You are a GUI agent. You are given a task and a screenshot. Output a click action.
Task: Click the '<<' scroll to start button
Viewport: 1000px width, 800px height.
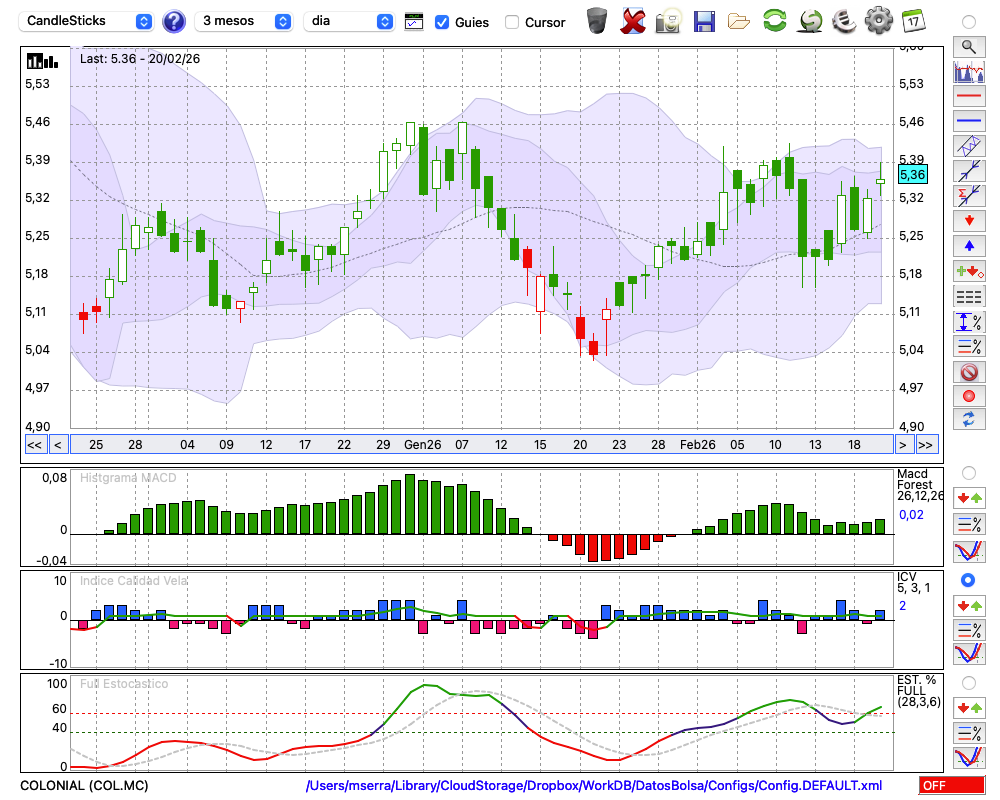pyautogui.click(x=34, y=445)
